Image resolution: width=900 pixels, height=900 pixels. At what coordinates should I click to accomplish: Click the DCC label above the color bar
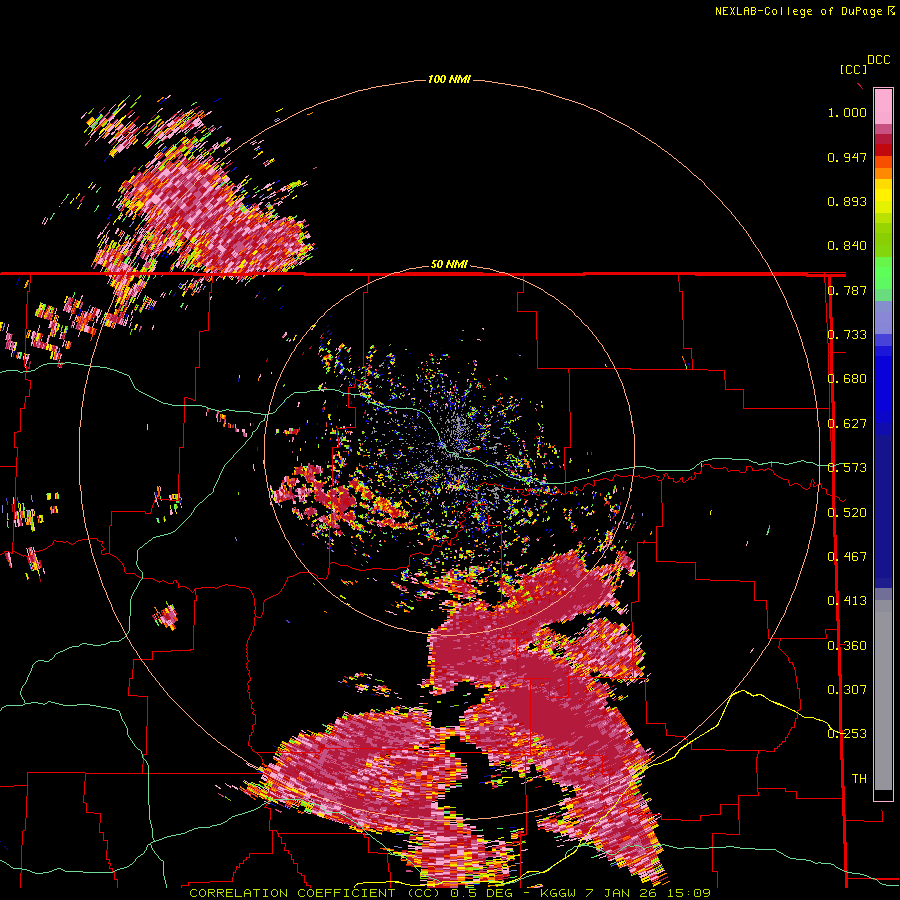tap(878, 60)
